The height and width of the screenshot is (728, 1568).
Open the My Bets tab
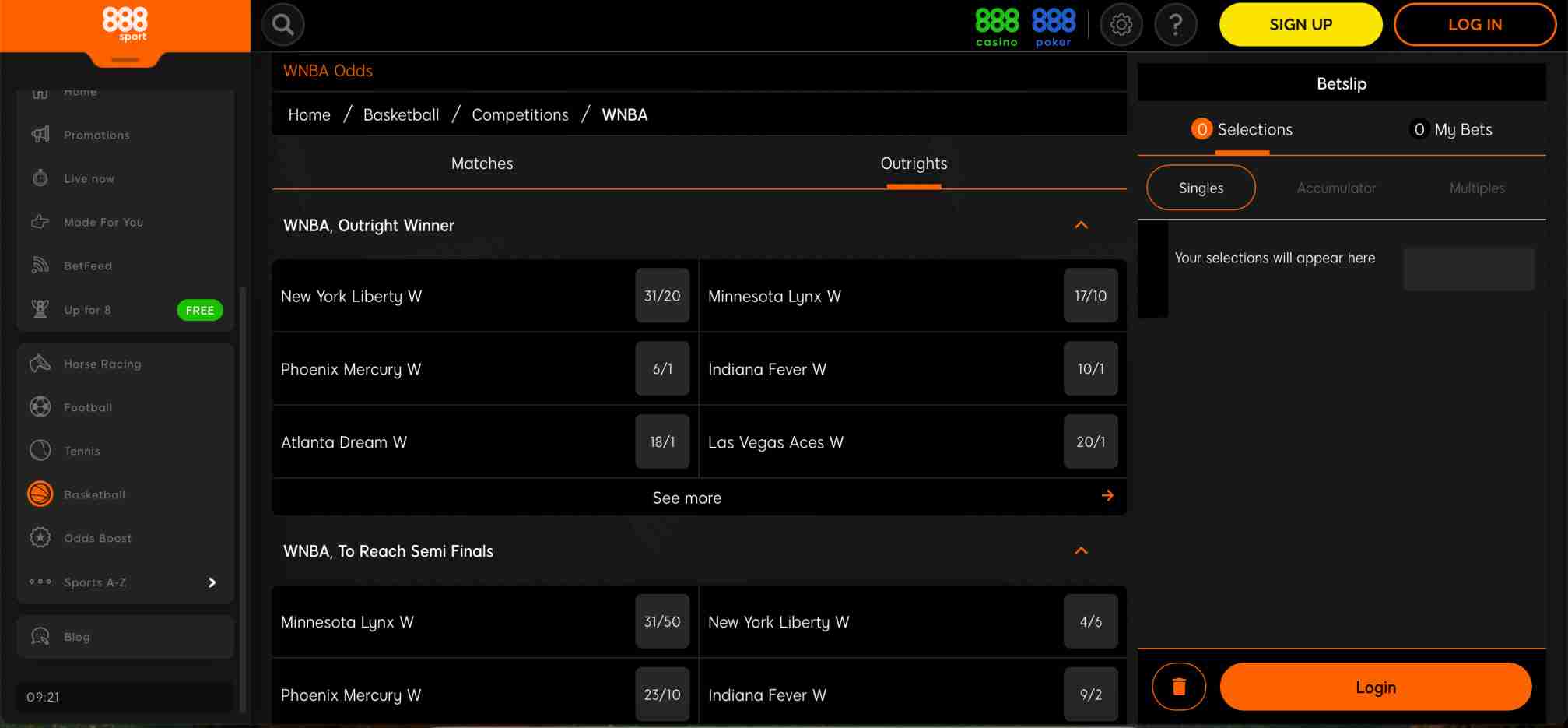point(1450,130)
